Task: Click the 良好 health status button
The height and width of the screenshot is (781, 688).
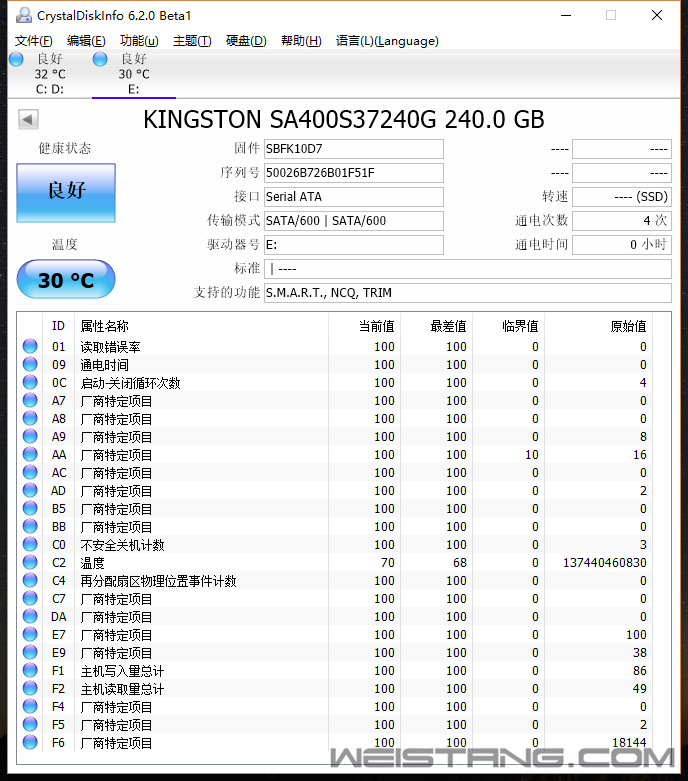Action: (66, 192)
